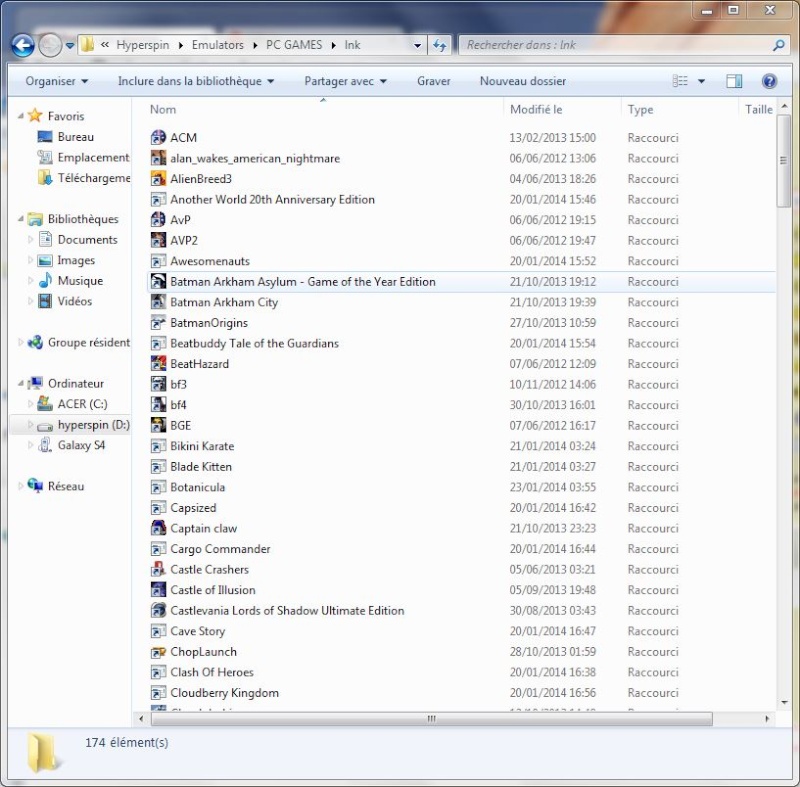The image size is (800, 787).
Task: Click the 'Nouveau dossier' button
Action: tap(522, 81)
